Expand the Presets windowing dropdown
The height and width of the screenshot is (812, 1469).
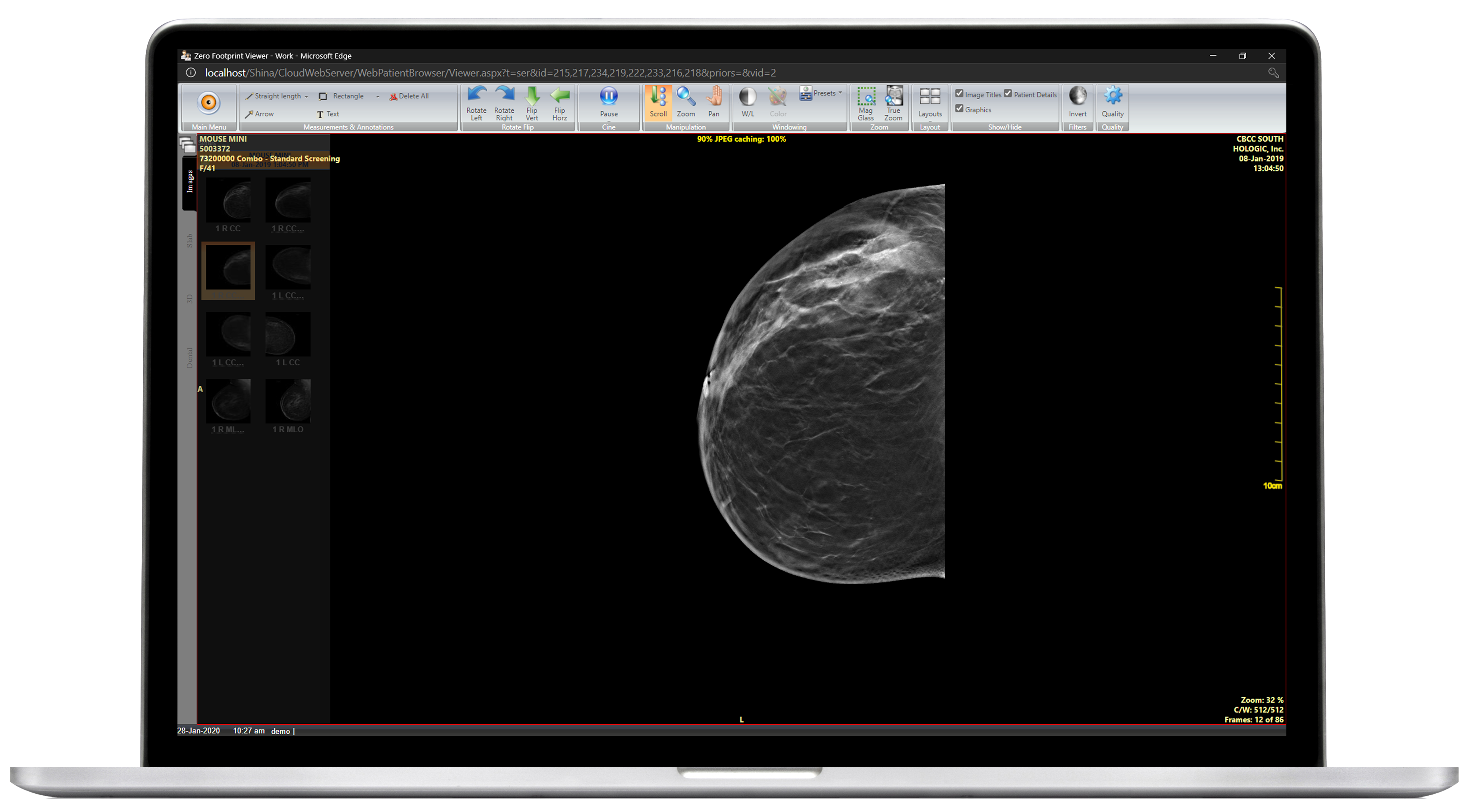click(840, 93)
